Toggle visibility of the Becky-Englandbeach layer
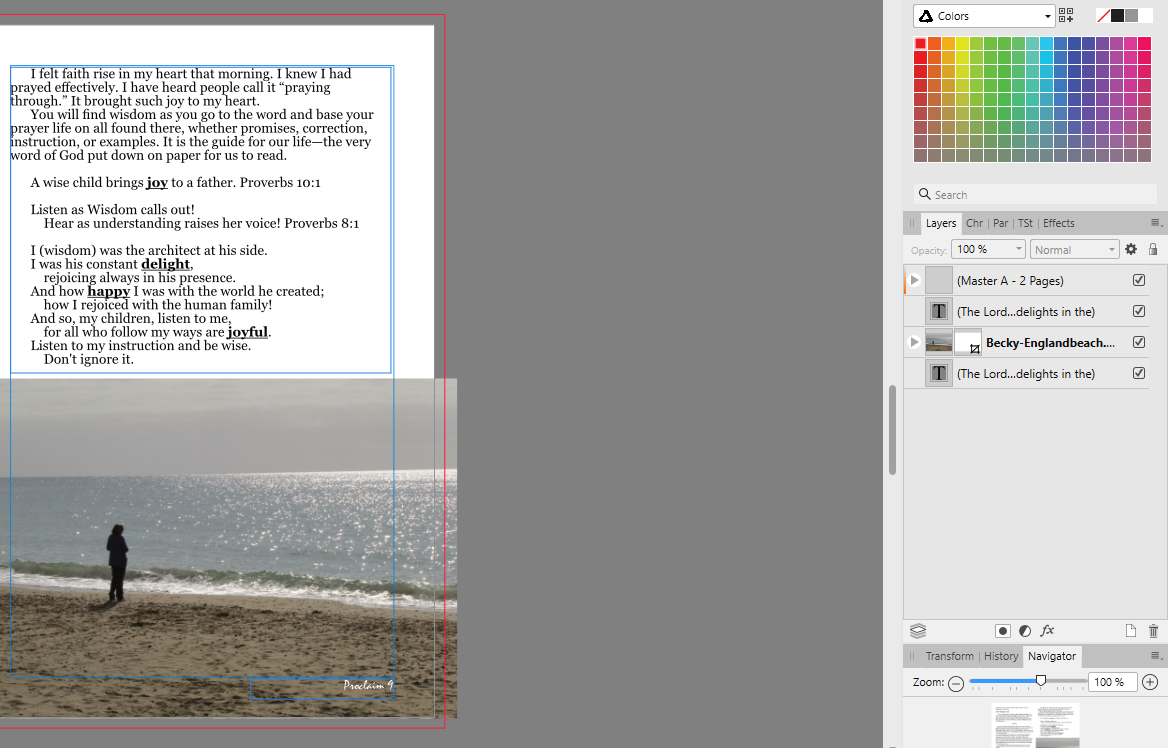1168x748 pixels. pyautogui.click(x=1138, y=342)
